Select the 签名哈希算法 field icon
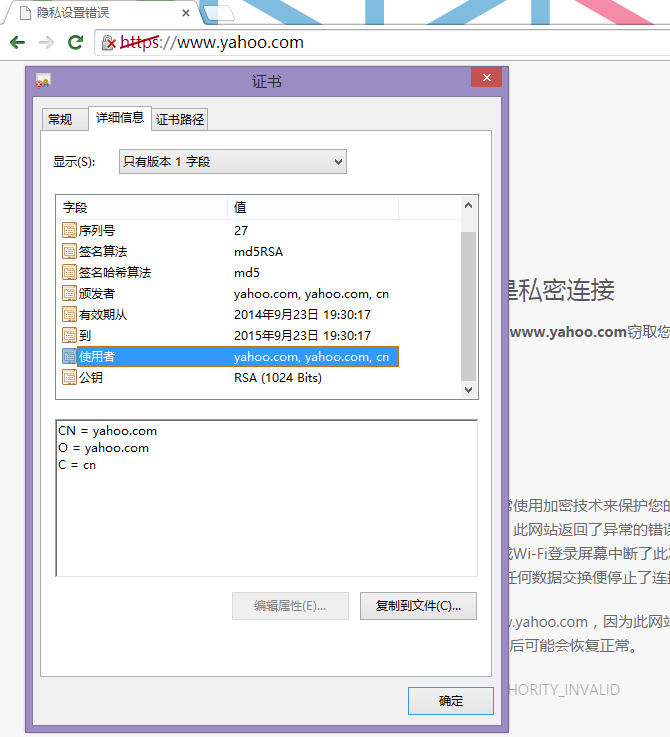 [69, 273]
